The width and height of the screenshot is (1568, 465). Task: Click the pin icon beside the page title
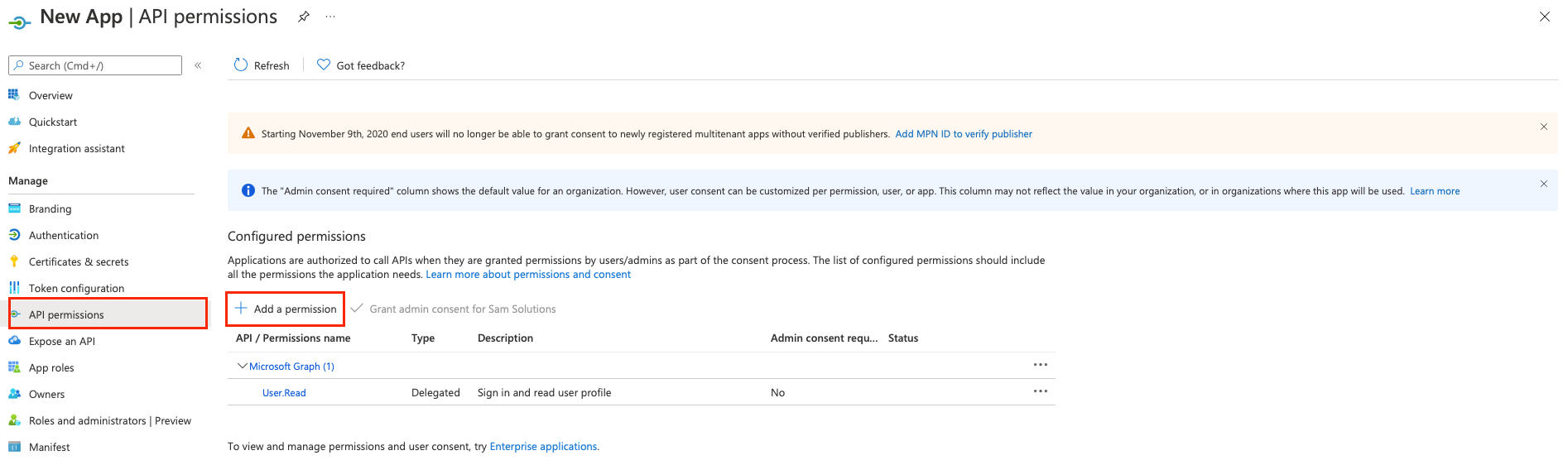[304, 17]
